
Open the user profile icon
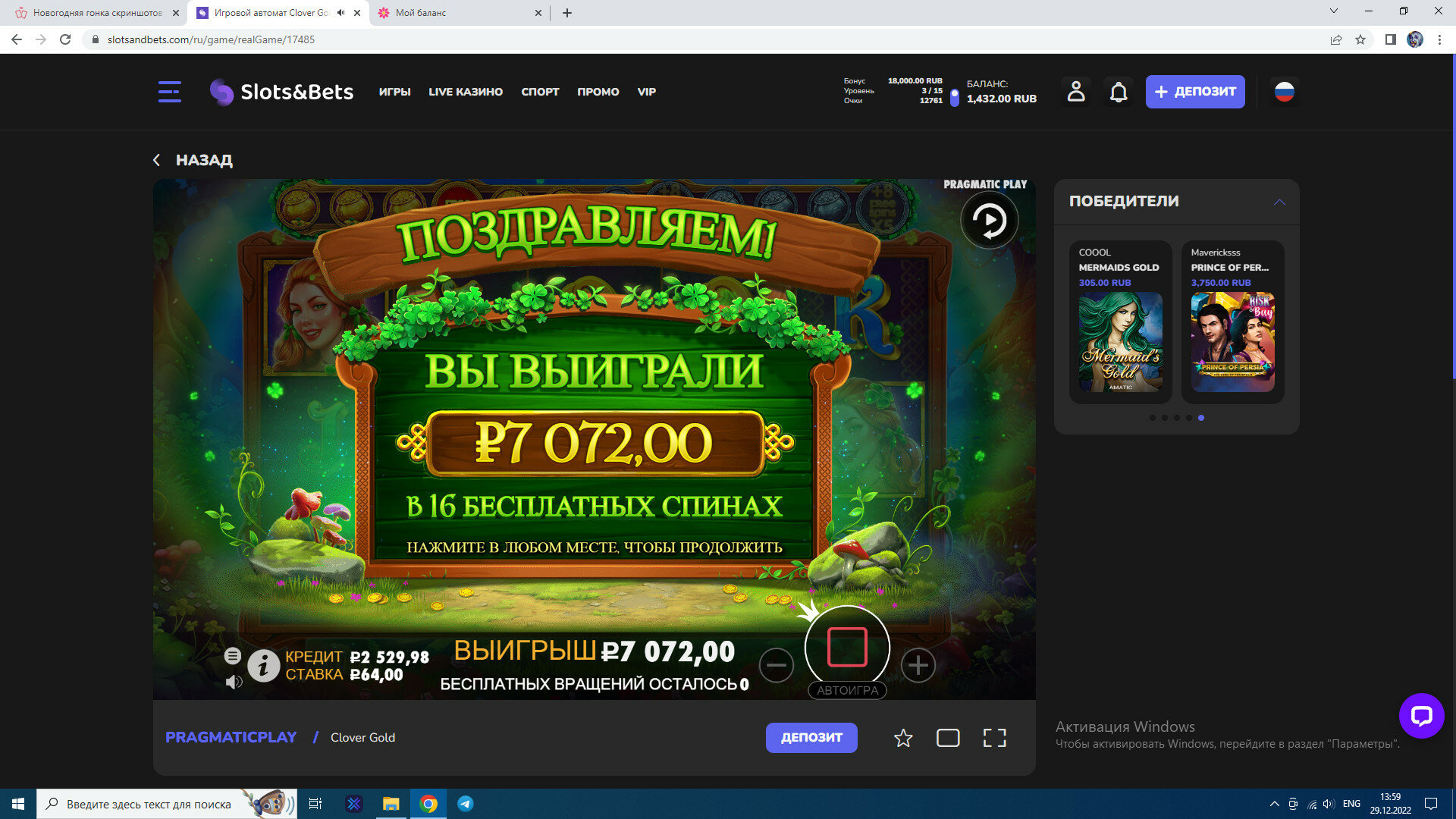click(x=1075, y=92)
